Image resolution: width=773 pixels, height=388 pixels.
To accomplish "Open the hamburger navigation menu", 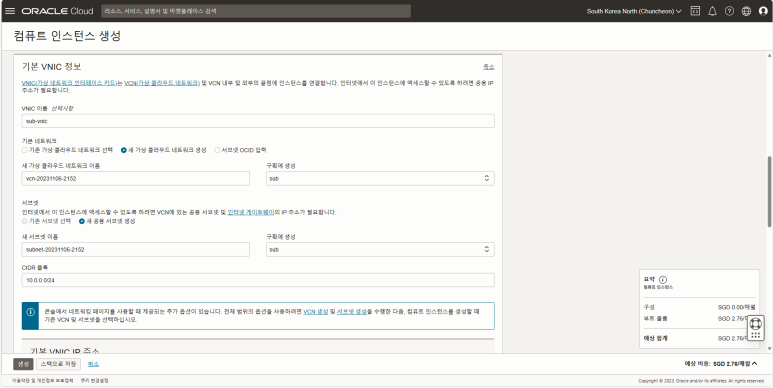I will pos(10,11).
